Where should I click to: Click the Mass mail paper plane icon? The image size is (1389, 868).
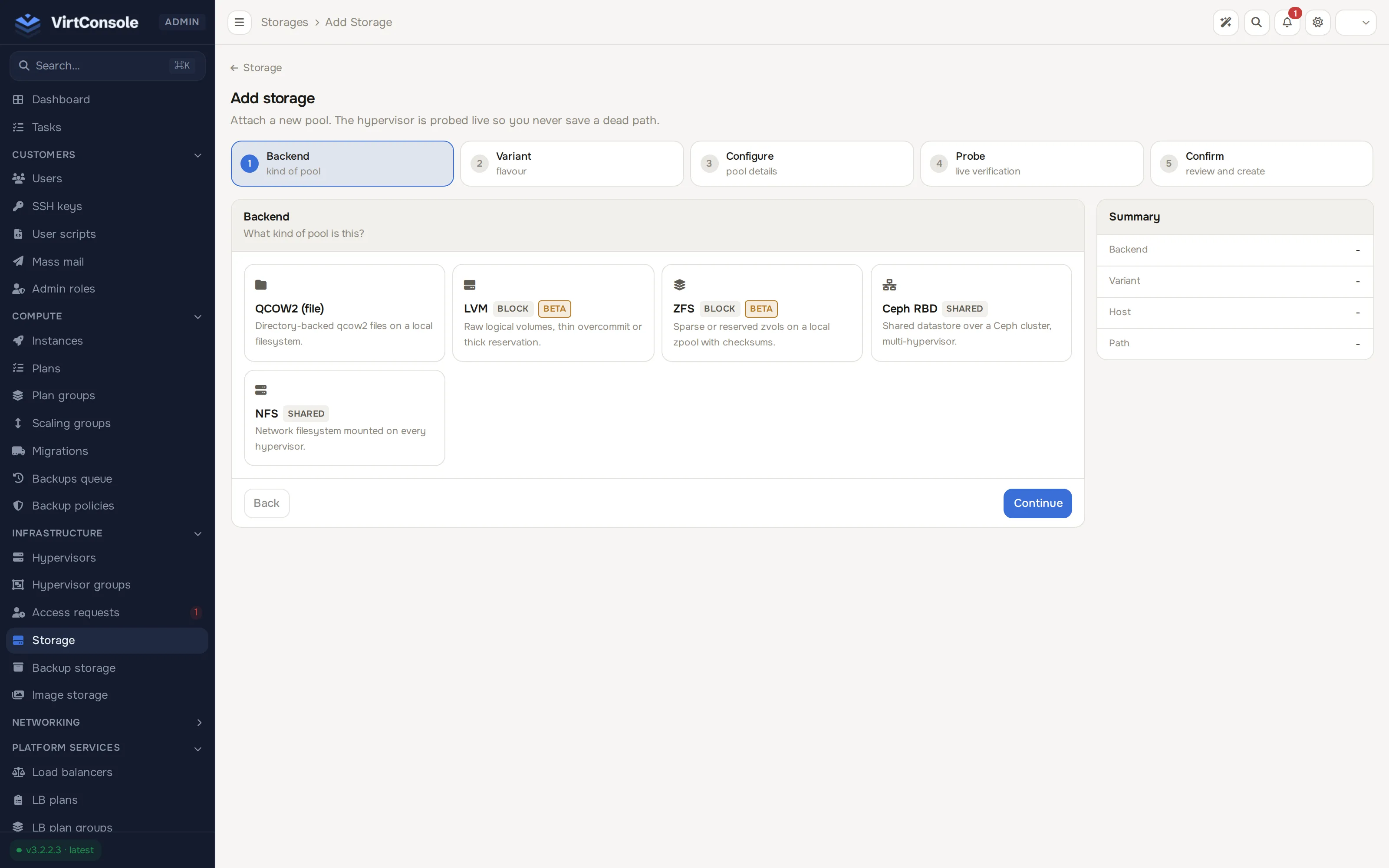point(18,261)
